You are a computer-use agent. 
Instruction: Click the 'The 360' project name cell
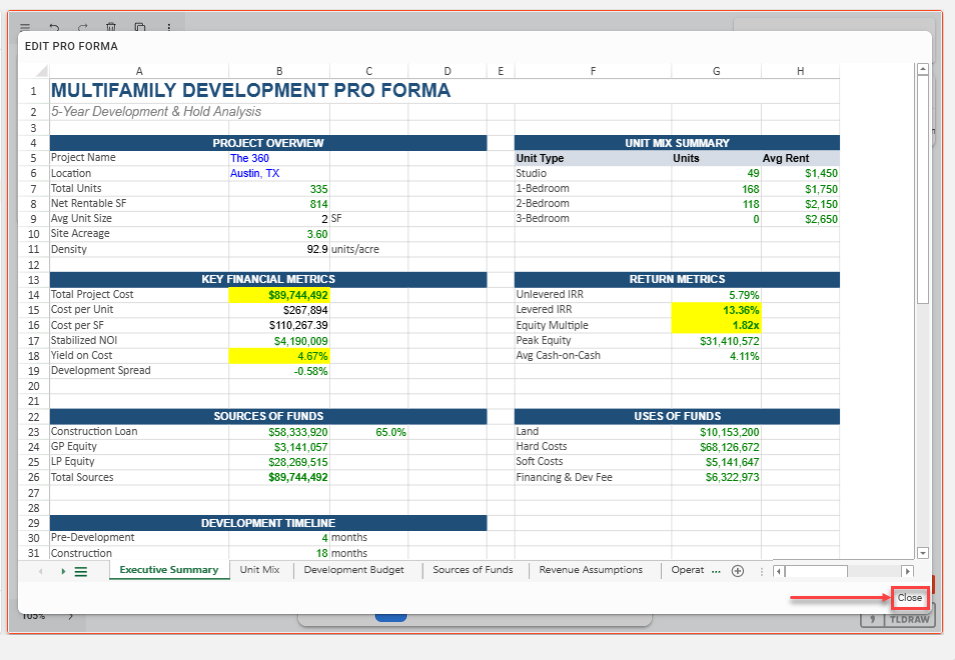[x=279, y=158]
